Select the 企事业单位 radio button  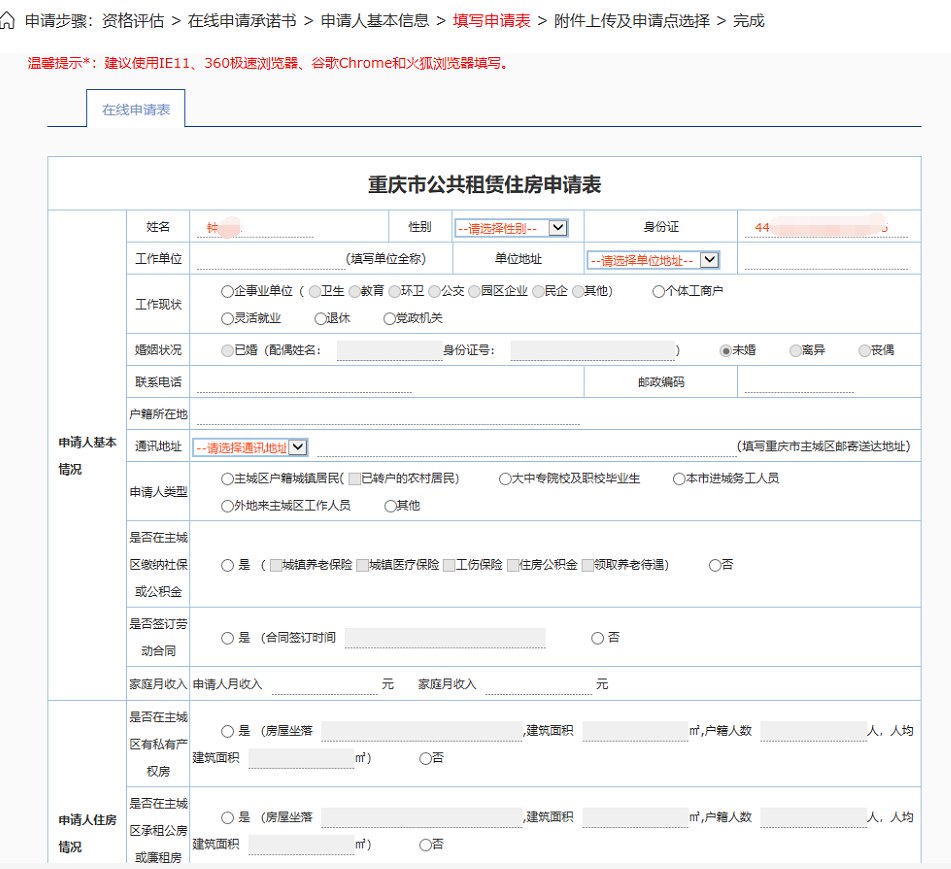click(227, 291)
